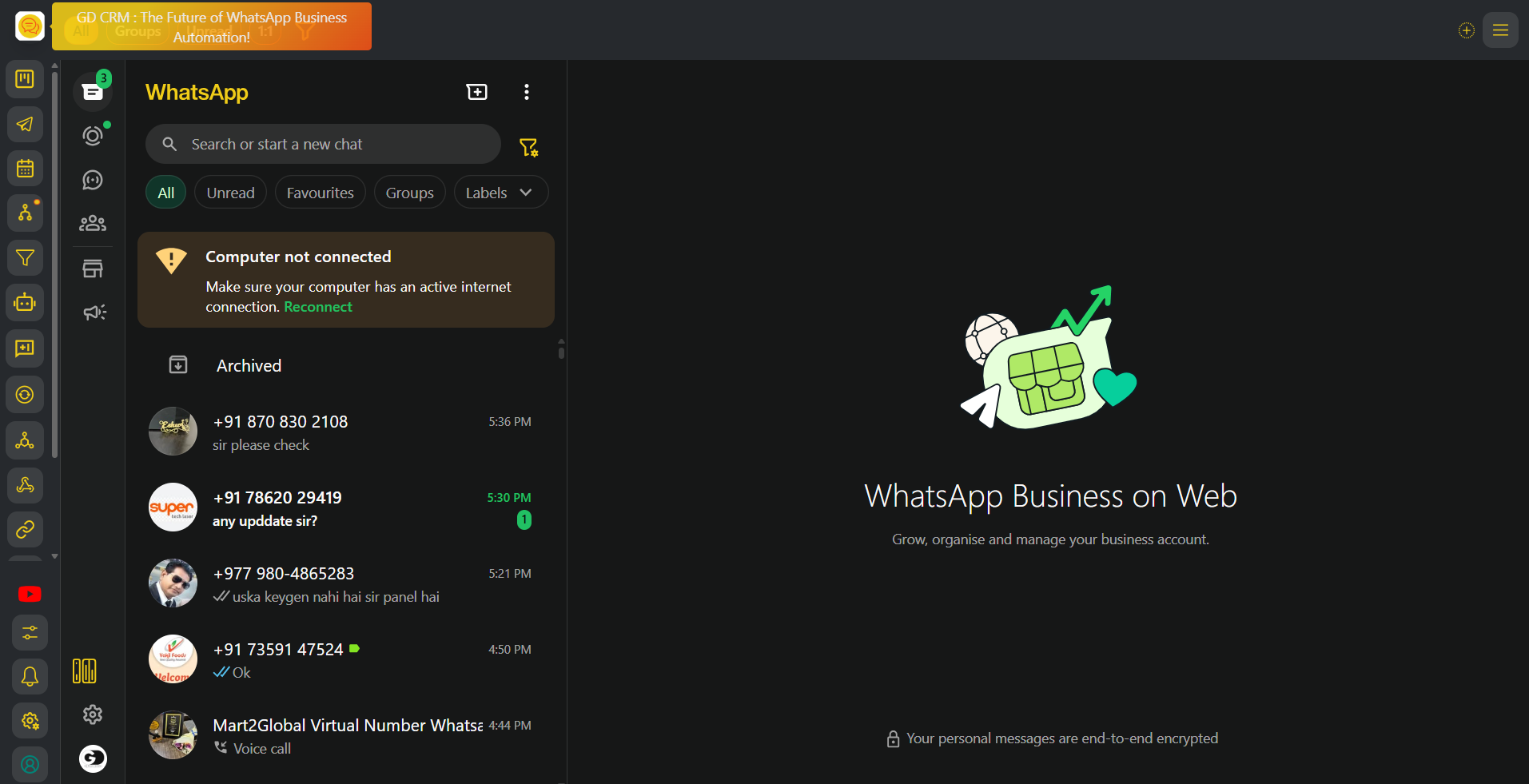Open the business storefront tools icon
This screenshot has height=784, width=1529.
pyautogui.click(x=93, y=269)
